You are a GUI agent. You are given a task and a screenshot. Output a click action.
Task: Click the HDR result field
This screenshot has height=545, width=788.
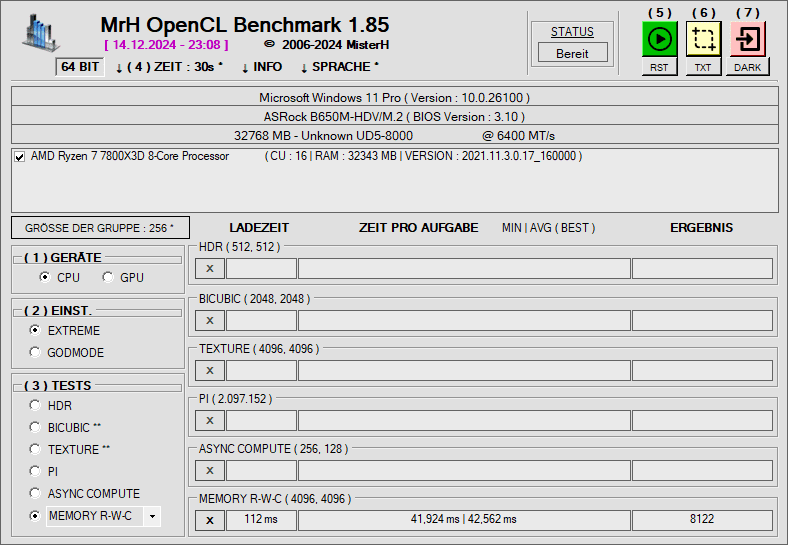click(702, 268)
